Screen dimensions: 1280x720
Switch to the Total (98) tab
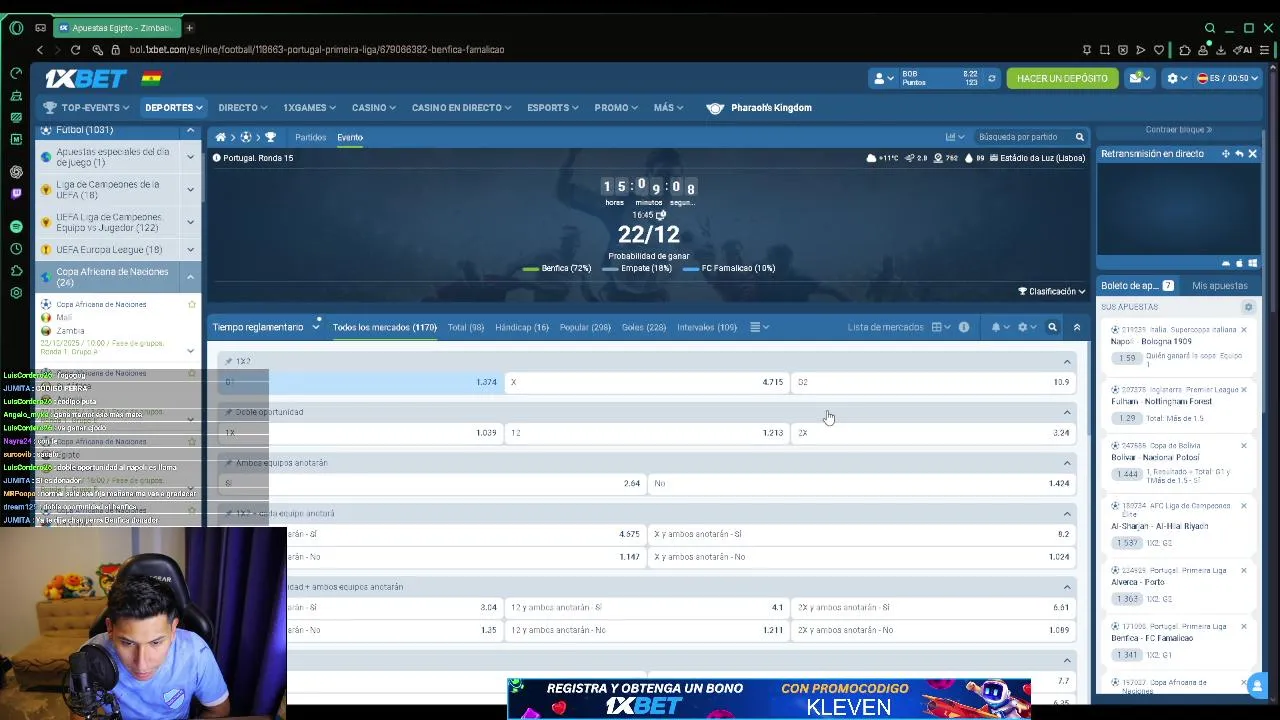(466, 327)
